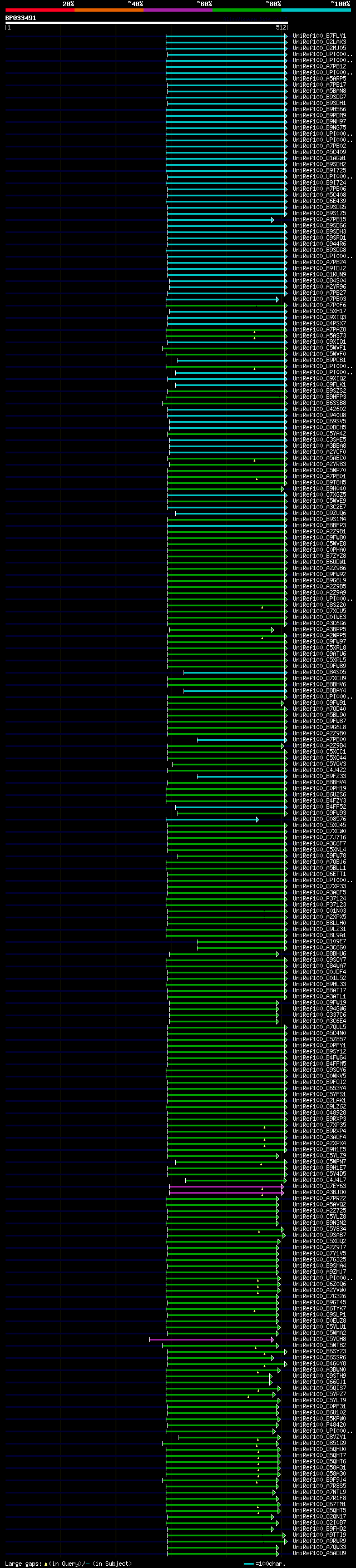
Task: Open hit UniRef100_Q2LAK3
Action: coord(319,42)
